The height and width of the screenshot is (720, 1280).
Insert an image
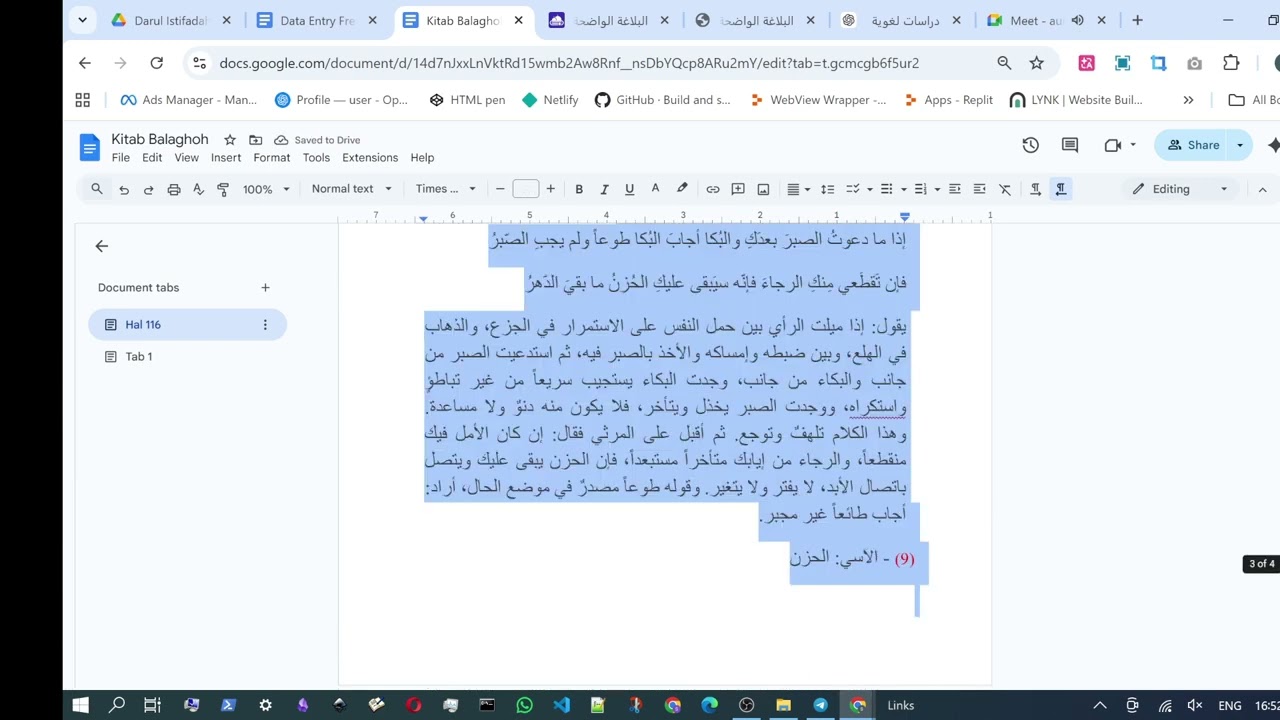point(763,189)
